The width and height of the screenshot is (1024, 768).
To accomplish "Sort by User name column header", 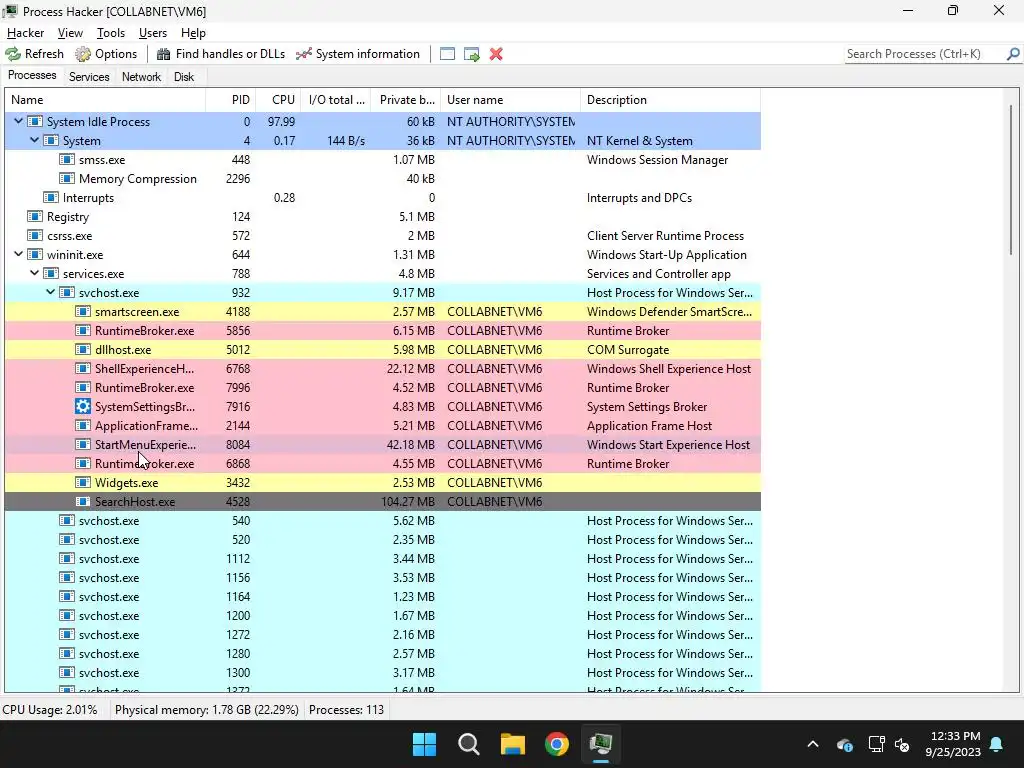I will pyautogui.click(x=510, y=100).
